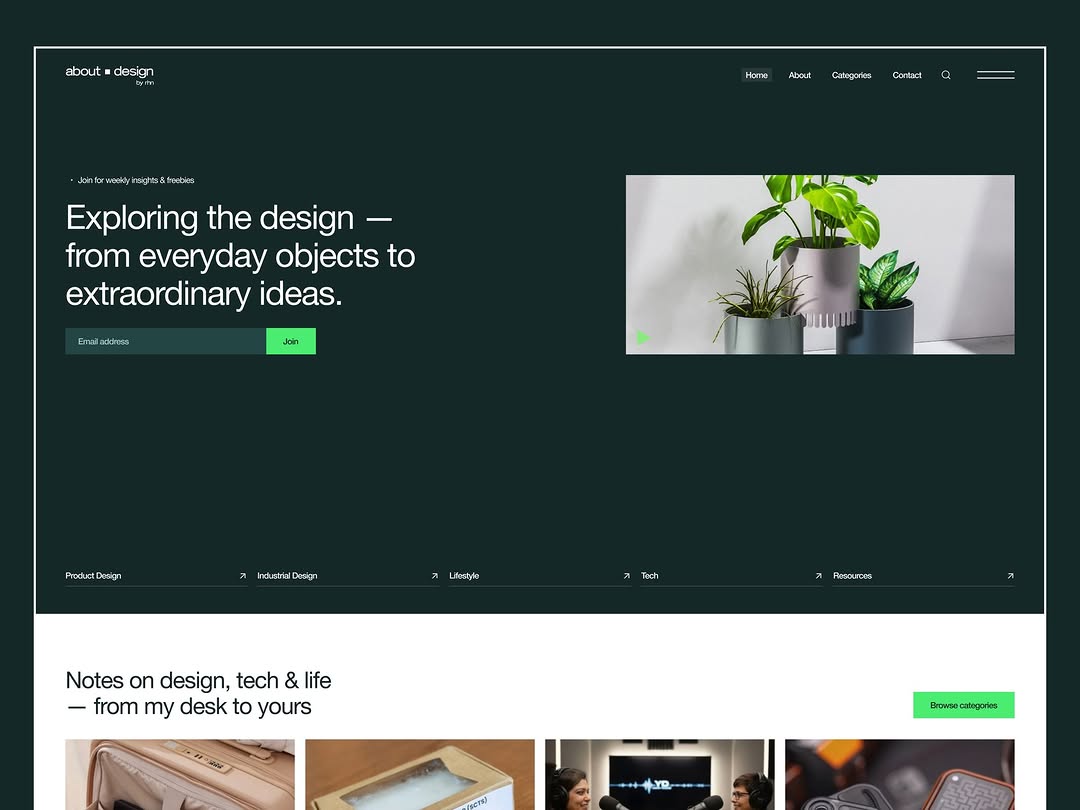Open the Contact nav item
Image resolution: width=1080 pixels, height=810 pixels.
click(x=906, y=75)
